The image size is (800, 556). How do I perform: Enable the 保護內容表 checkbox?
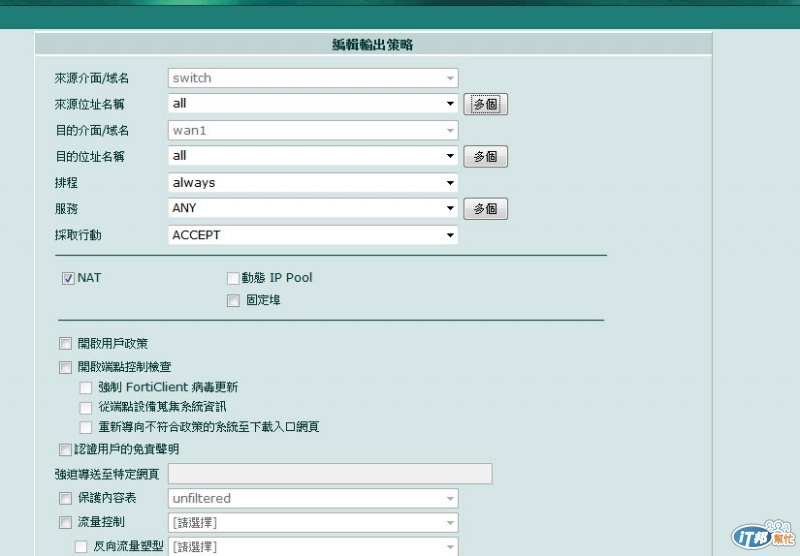pos(65,498)
